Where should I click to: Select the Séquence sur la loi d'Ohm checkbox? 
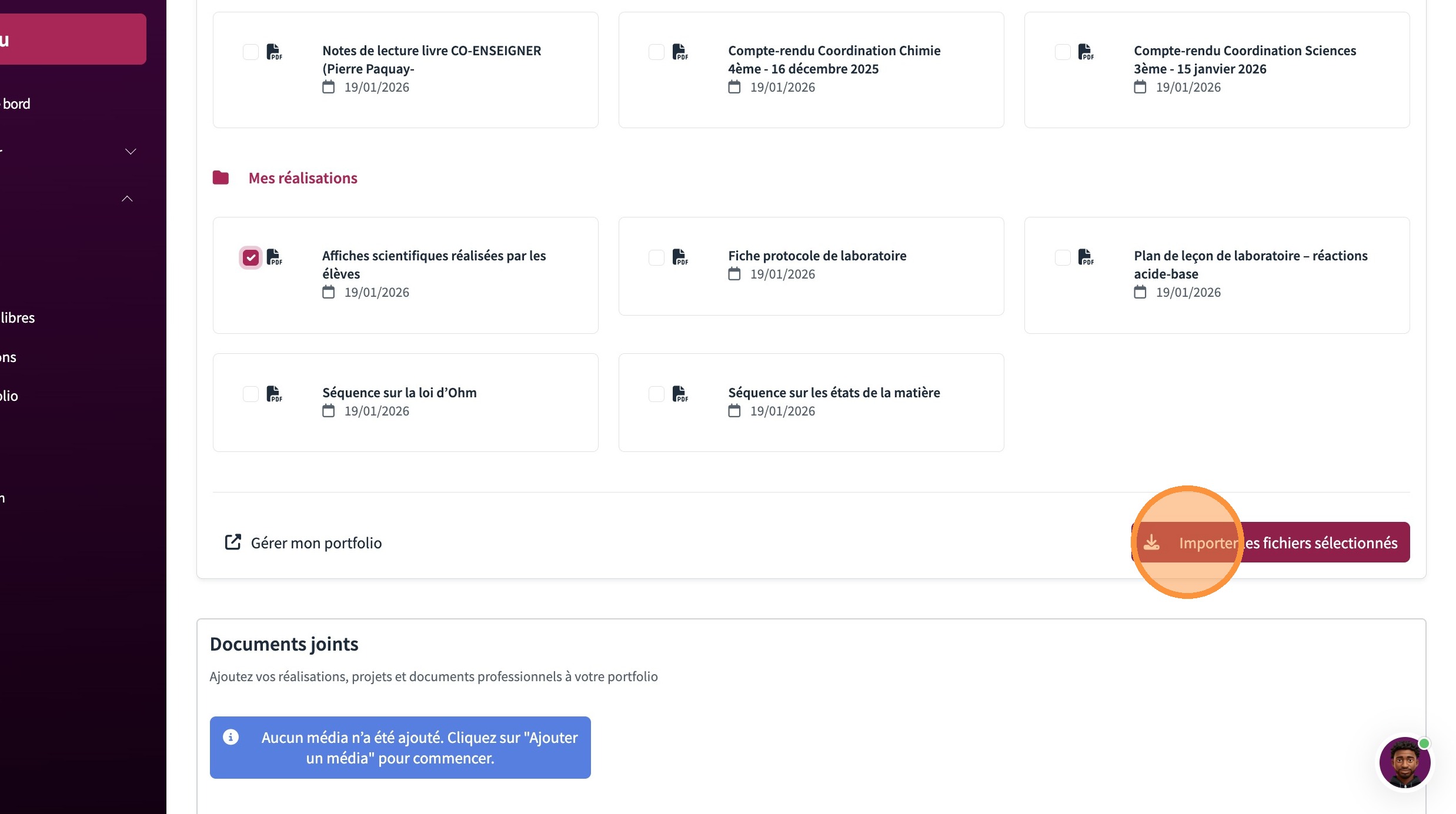251,394
